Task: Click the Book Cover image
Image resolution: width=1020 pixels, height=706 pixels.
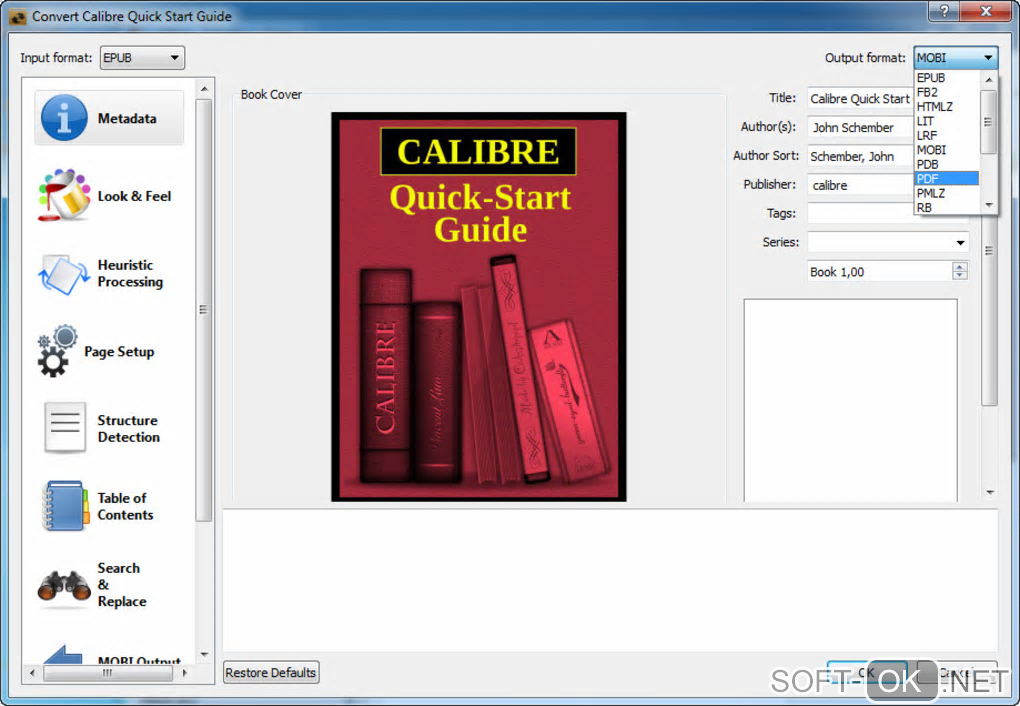Action: point(479,306)
